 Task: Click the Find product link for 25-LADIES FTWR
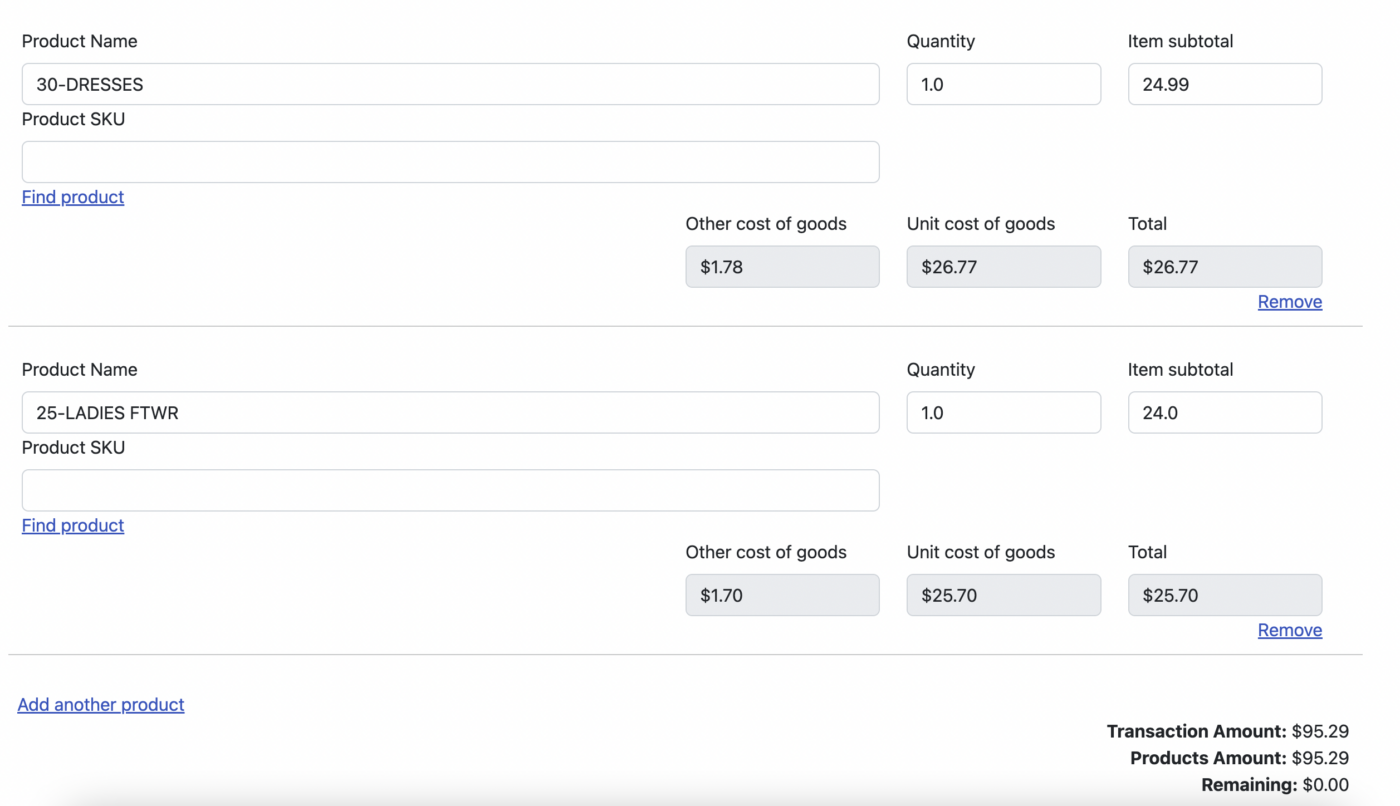tap(72, 525)
